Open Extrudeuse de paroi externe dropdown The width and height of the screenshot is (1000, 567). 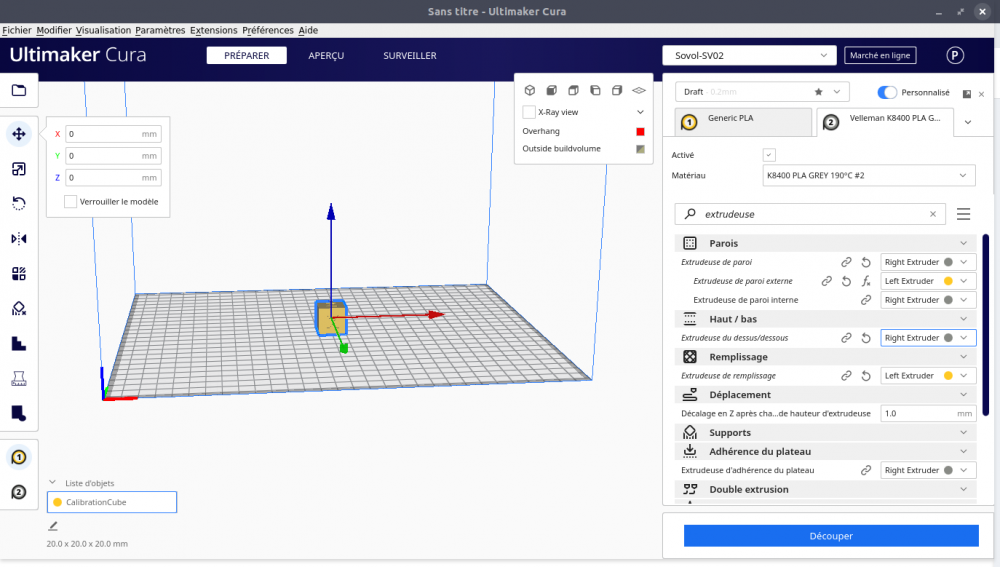click(x=928, y=281)
